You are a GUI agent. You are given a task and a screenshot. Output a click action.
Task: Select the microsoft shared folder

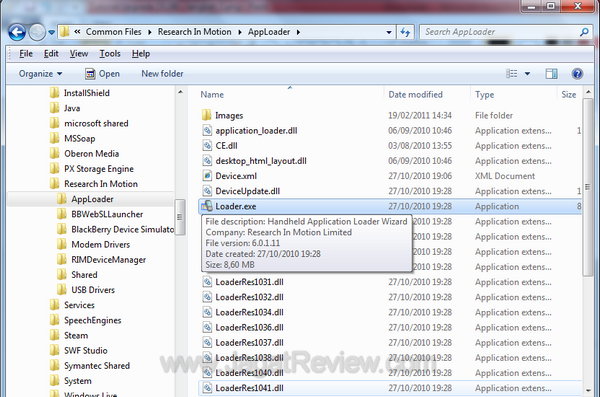coord(96,123)
